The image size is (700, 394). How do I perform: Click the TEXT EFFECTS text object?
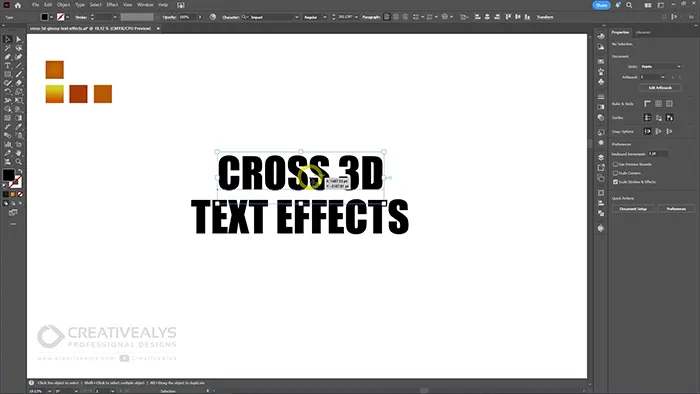(x=300, y=217)
